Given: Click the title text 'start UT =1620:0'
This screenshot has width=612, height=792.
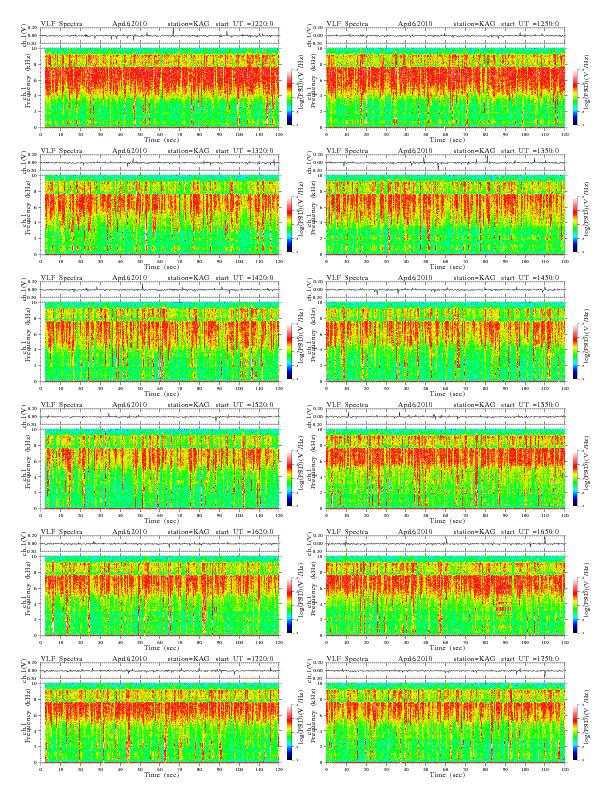Looking at the screenshot, I should click(x=245, y=531).
